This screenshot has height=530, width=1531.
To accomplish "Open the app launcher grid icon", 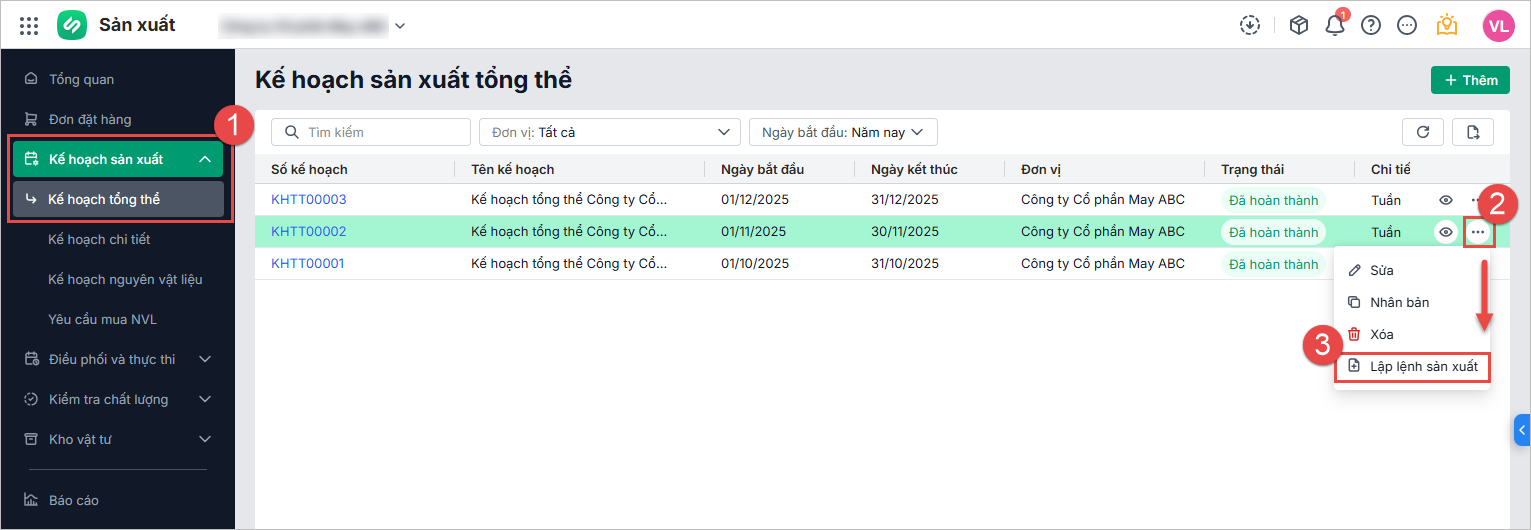I will pos(29,26).
